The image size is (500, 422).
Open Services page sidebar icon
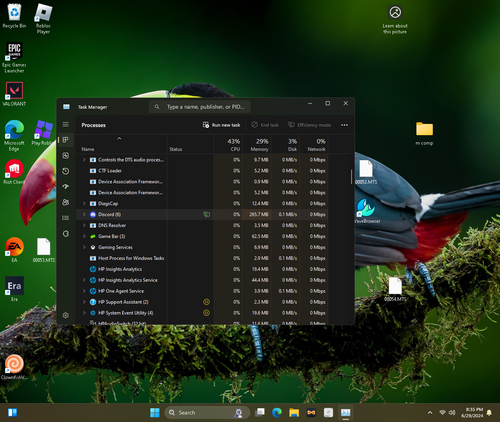point(66,233)
